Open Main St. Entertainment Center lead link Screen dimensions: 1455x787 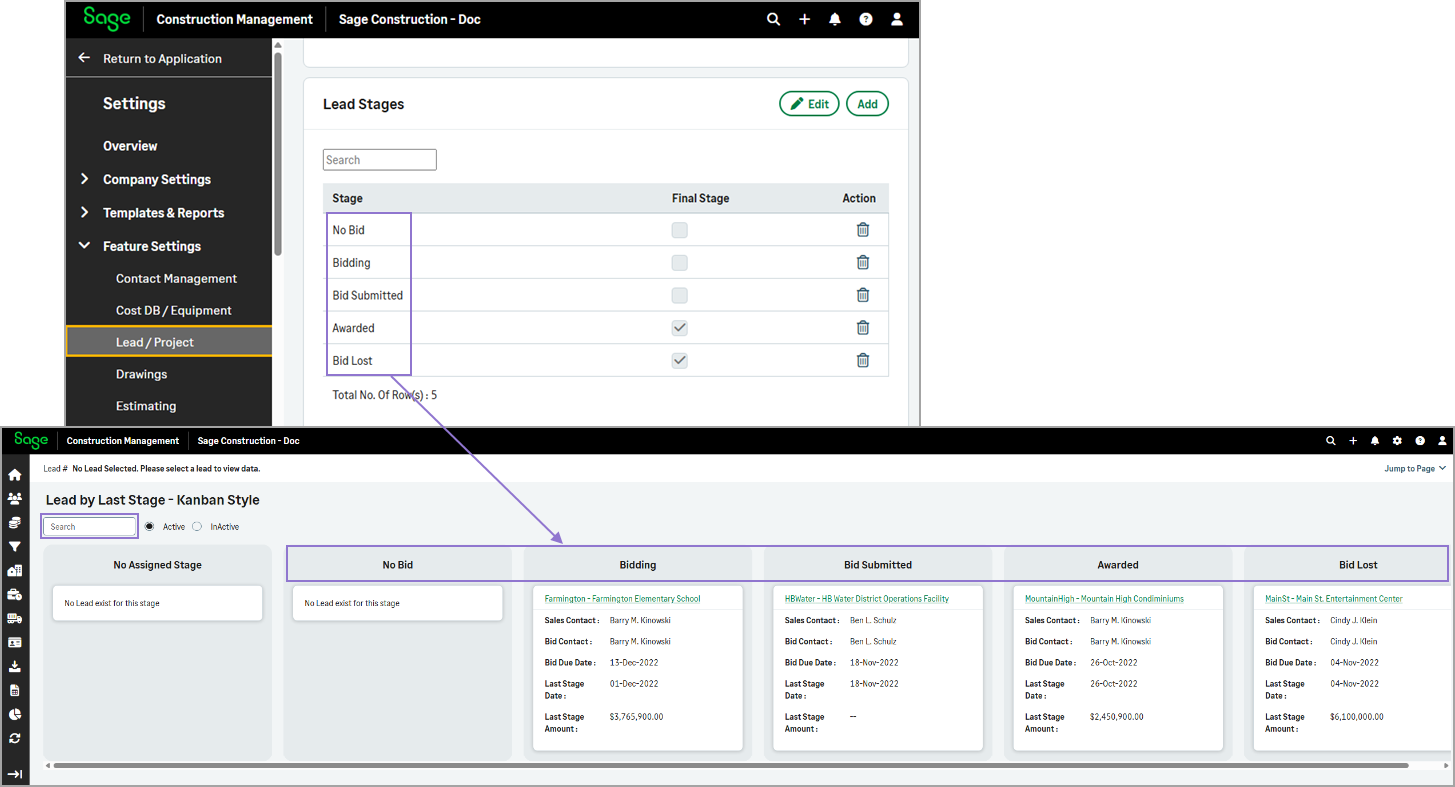[1334, 599]
